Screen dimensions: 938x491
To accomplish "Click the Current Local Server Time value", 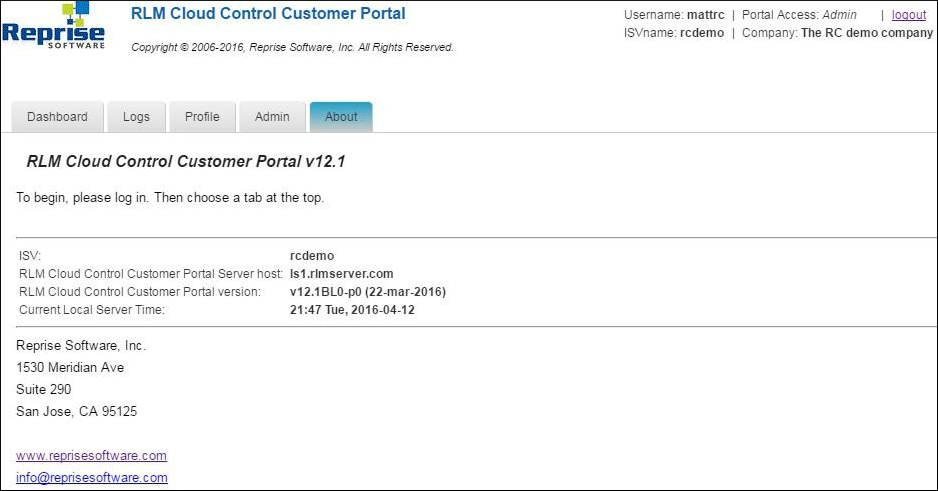I will point(351,310).
